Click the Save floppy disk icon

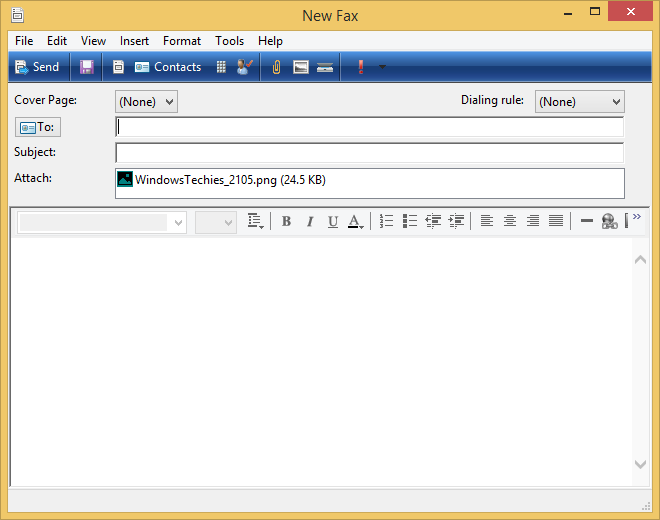(x=87, y=67)
